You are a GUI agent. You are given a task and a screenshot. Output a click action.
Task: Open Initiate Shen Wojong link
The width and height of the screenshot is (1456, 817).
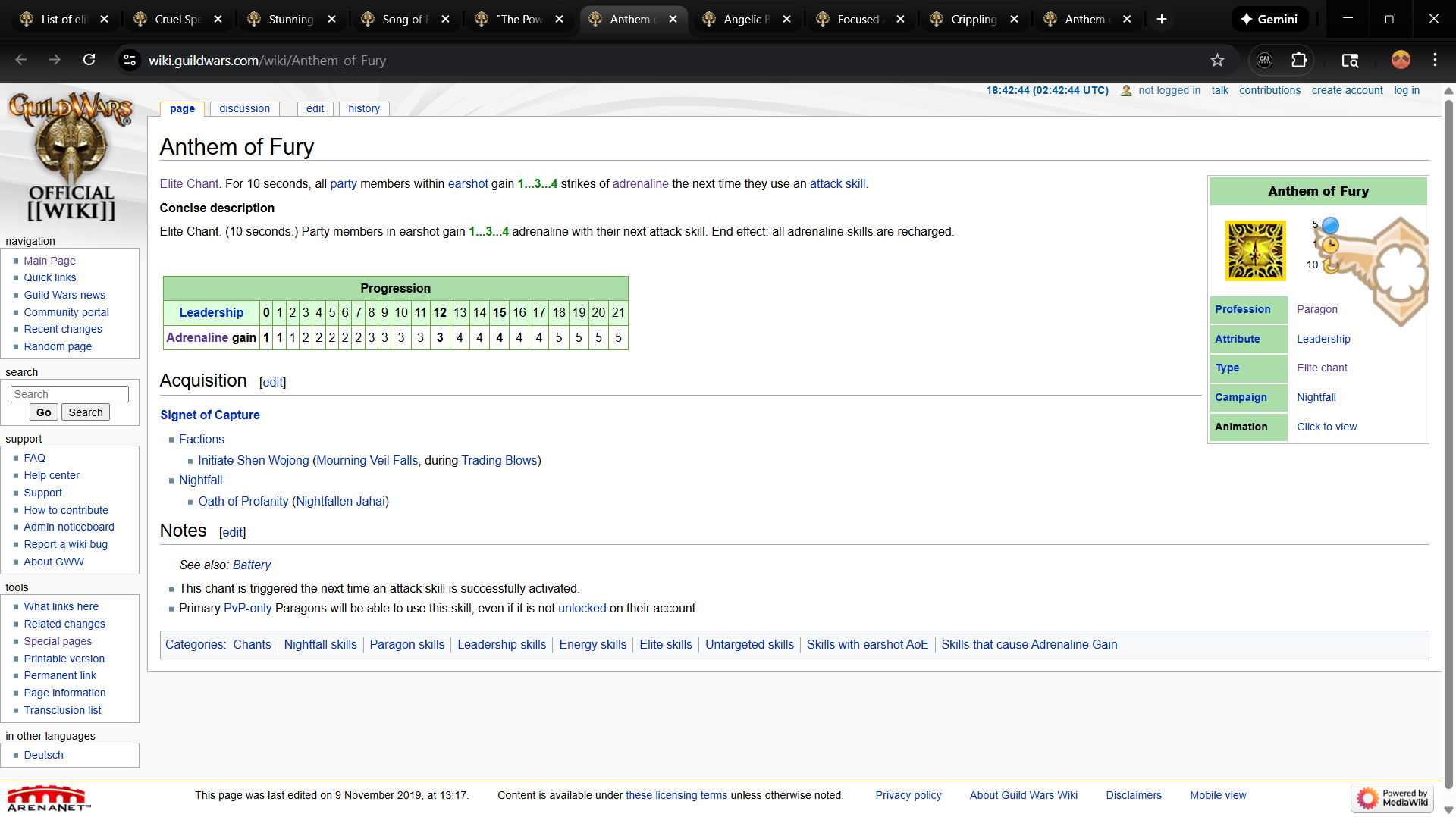pos(253,460)
